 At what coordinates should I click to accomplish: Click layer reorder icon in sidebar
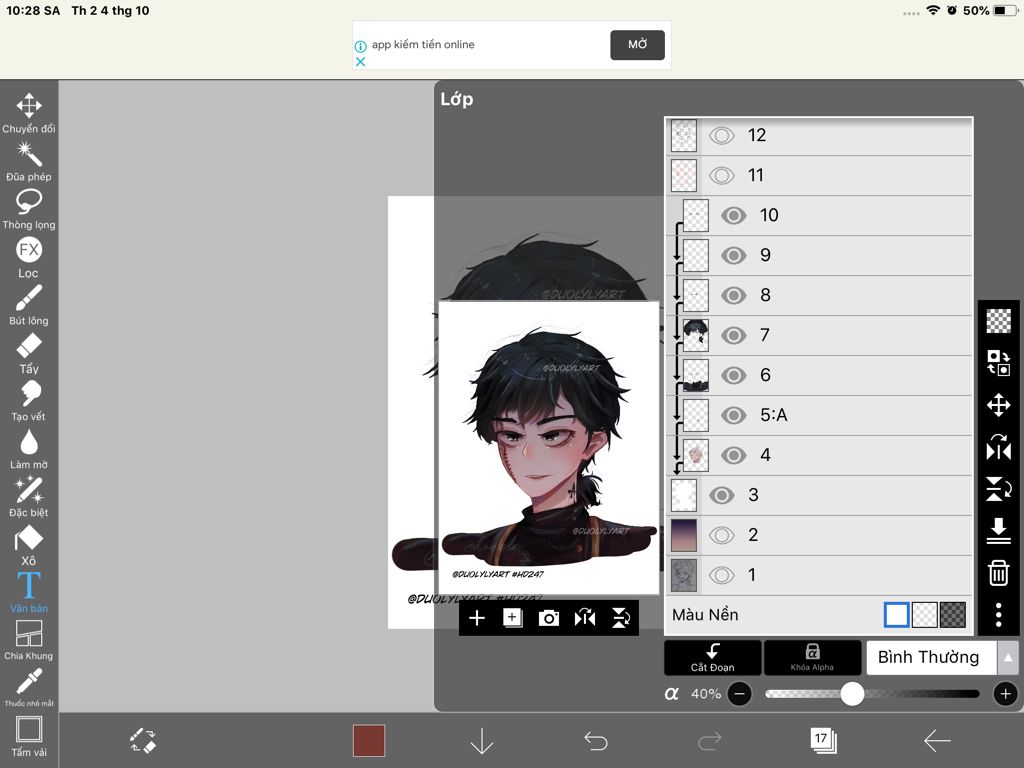999,362
